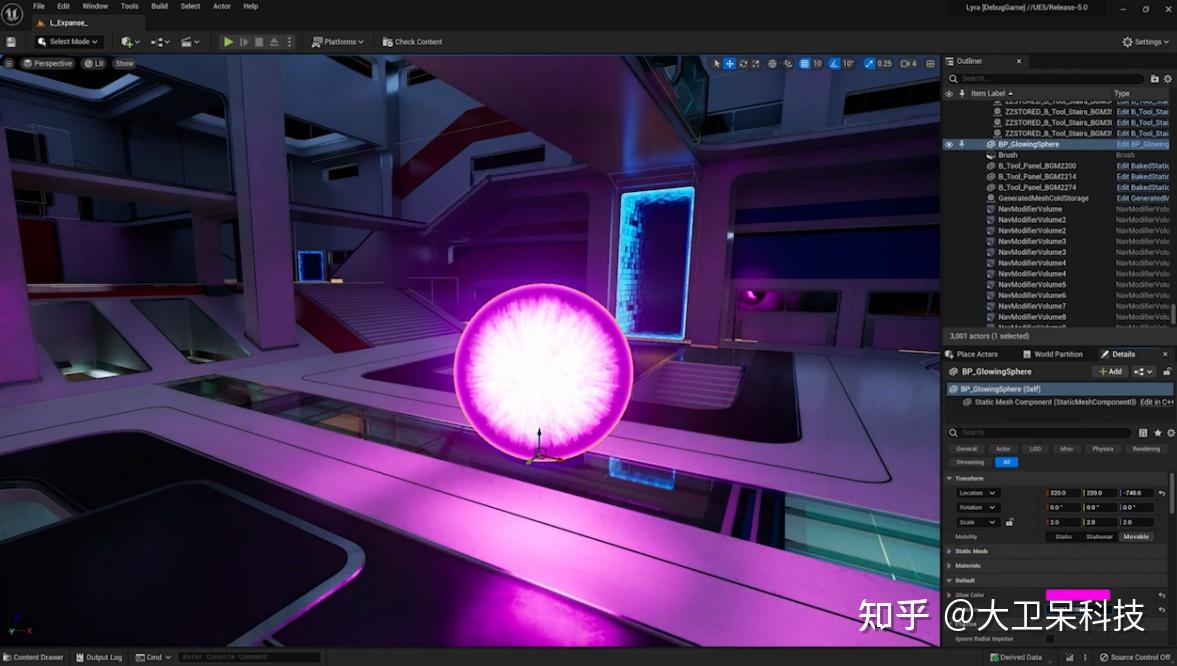The height and width of the screenshot is (666, 1177).
Task: Toggle world/local coordinate space globe icon
Action: click(x=772, y=64)
